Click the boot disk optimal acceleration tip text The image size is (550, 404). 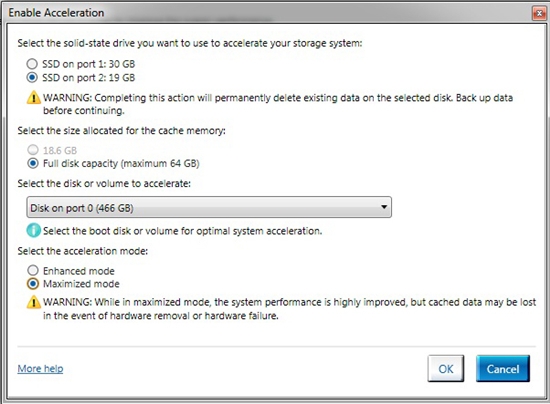(182, 231)
